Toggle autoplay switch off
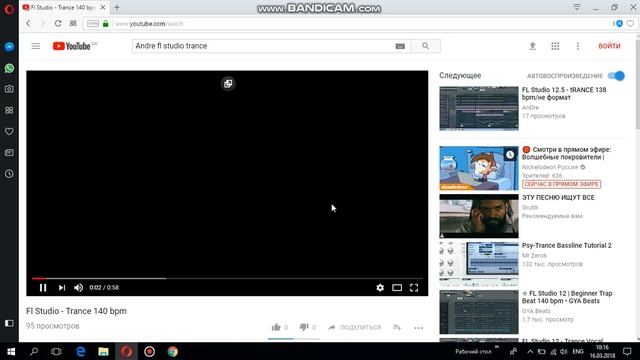Screen dimensions: 640x360 tap(616, 76)
